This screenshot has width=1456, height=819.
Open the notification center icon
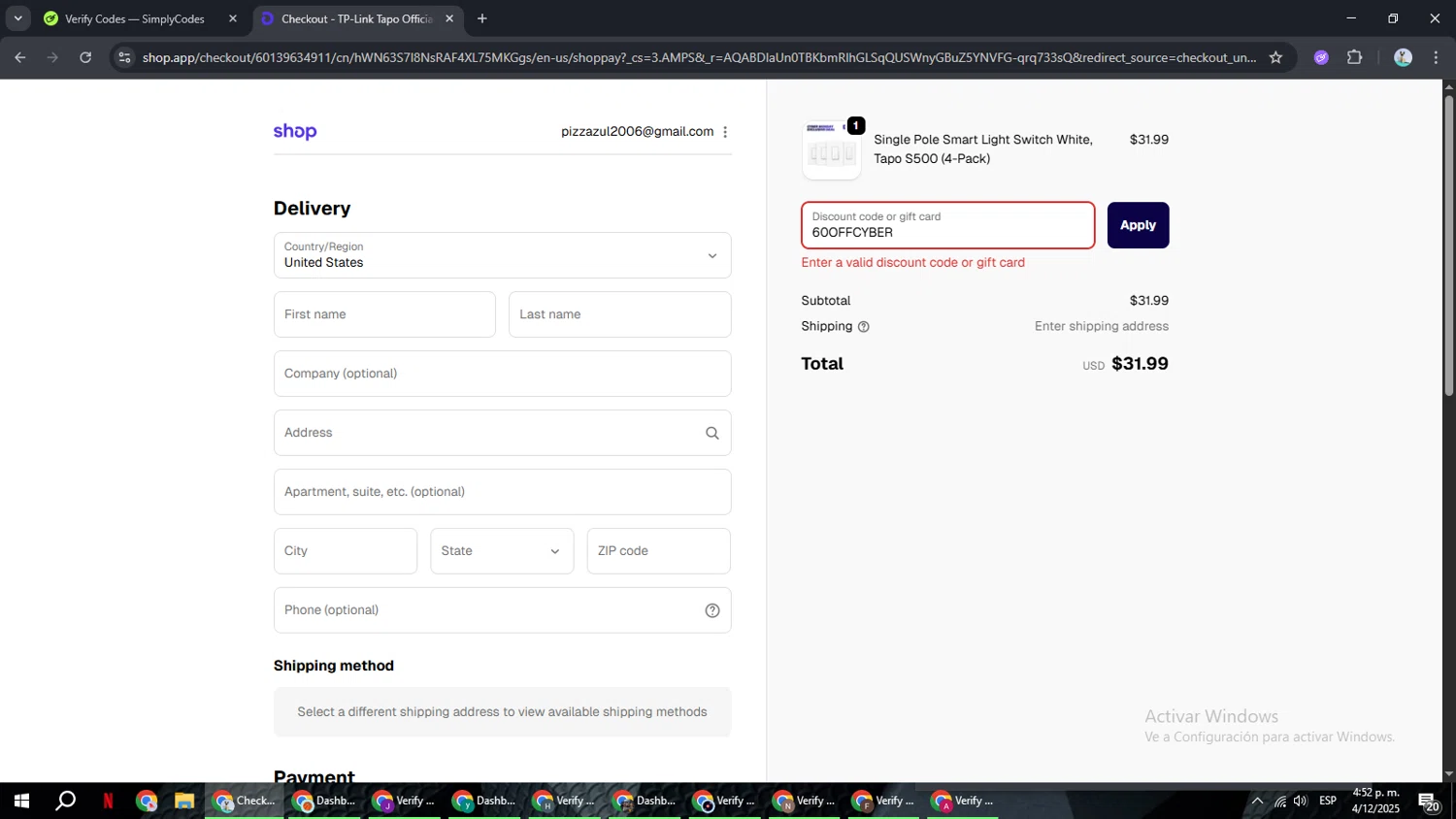(x=1430, y=802)
